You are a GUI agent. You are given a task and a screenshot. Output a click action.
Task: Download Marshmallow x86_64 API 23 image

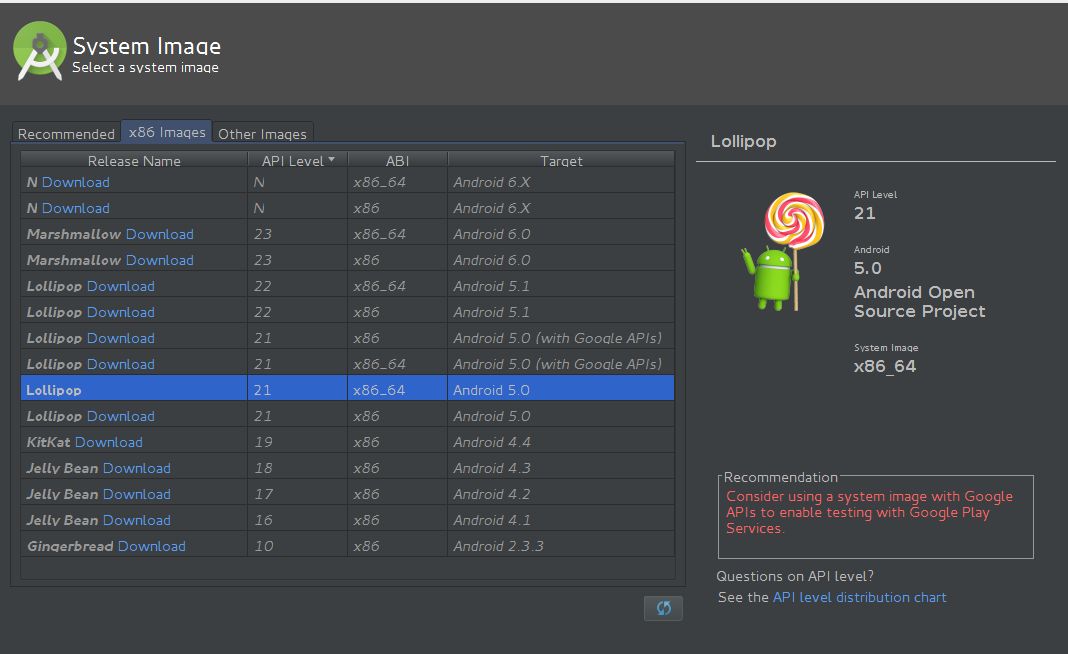point(159,234)
